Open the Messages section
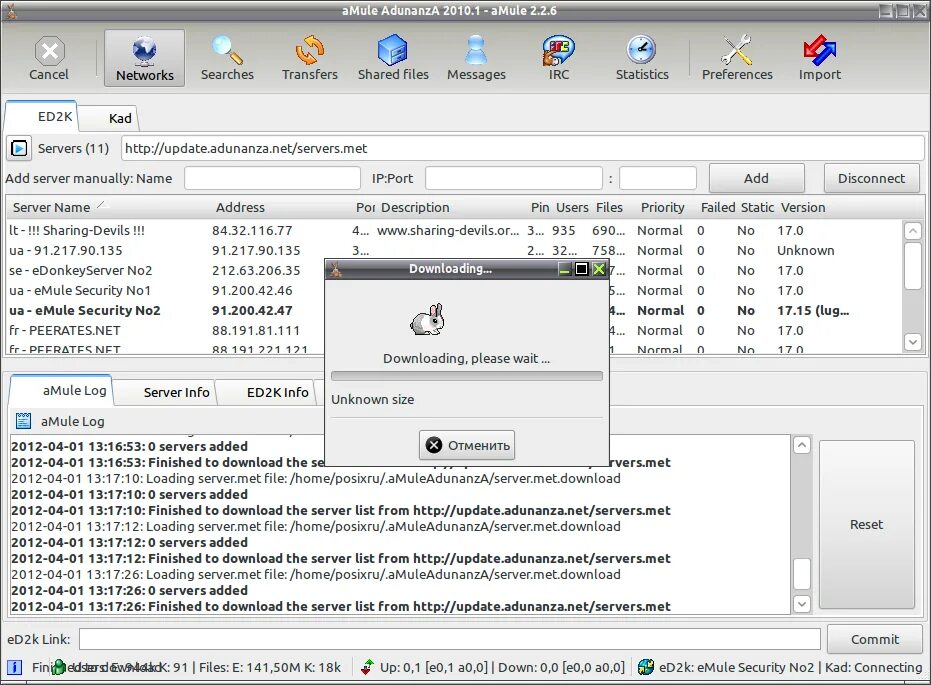The image size is (931, 685). click(476, 58)
